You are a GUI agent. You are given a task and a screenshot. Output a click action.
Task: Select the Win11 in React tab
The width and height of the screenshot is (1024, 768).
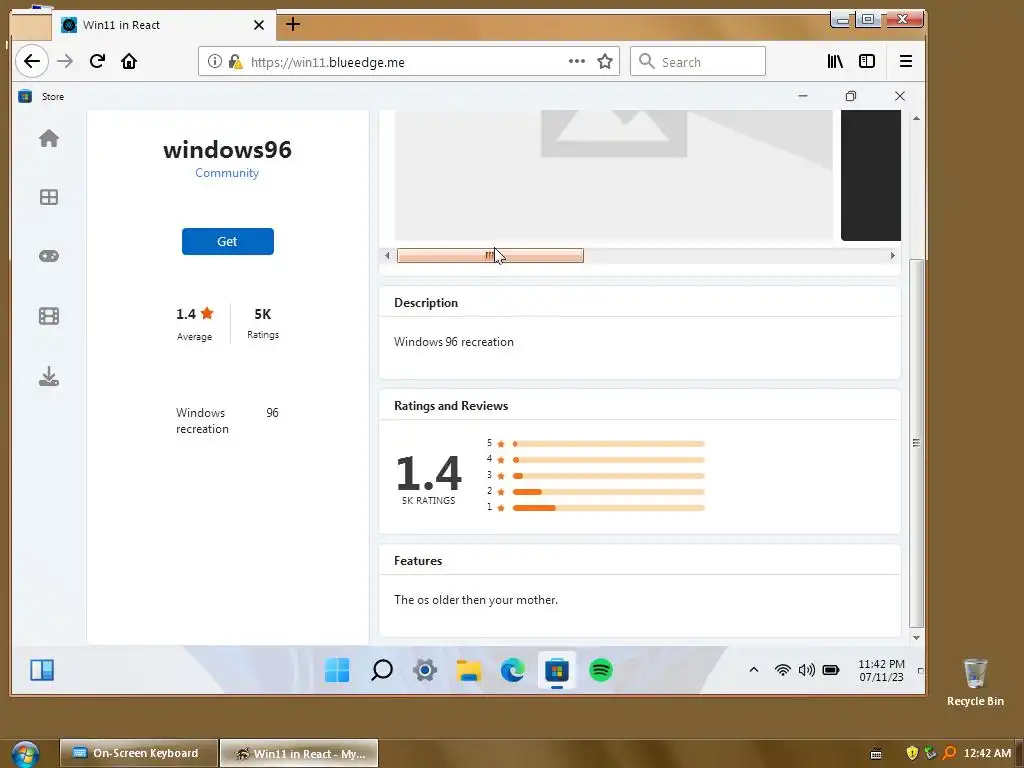[163, 25]
